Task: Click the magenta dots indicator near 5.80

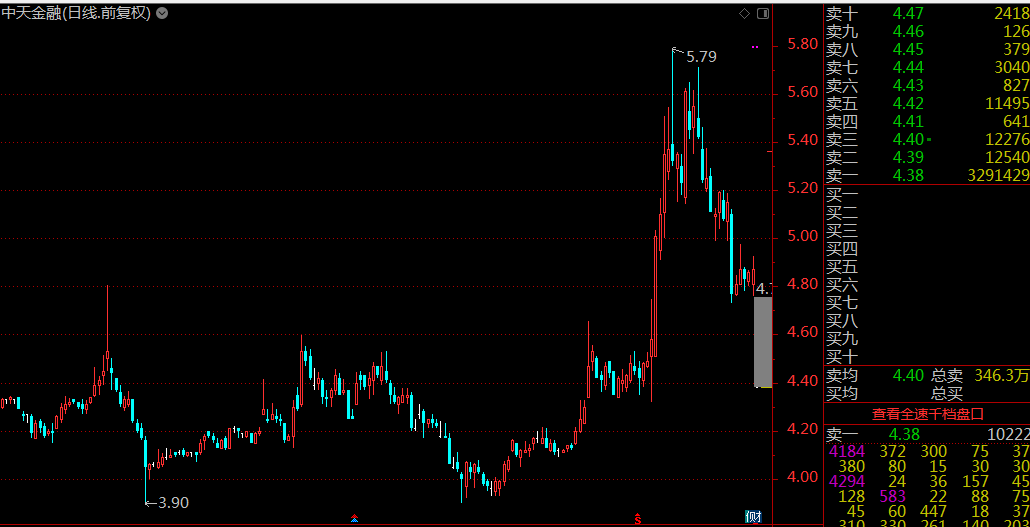Action: point(755,46)
